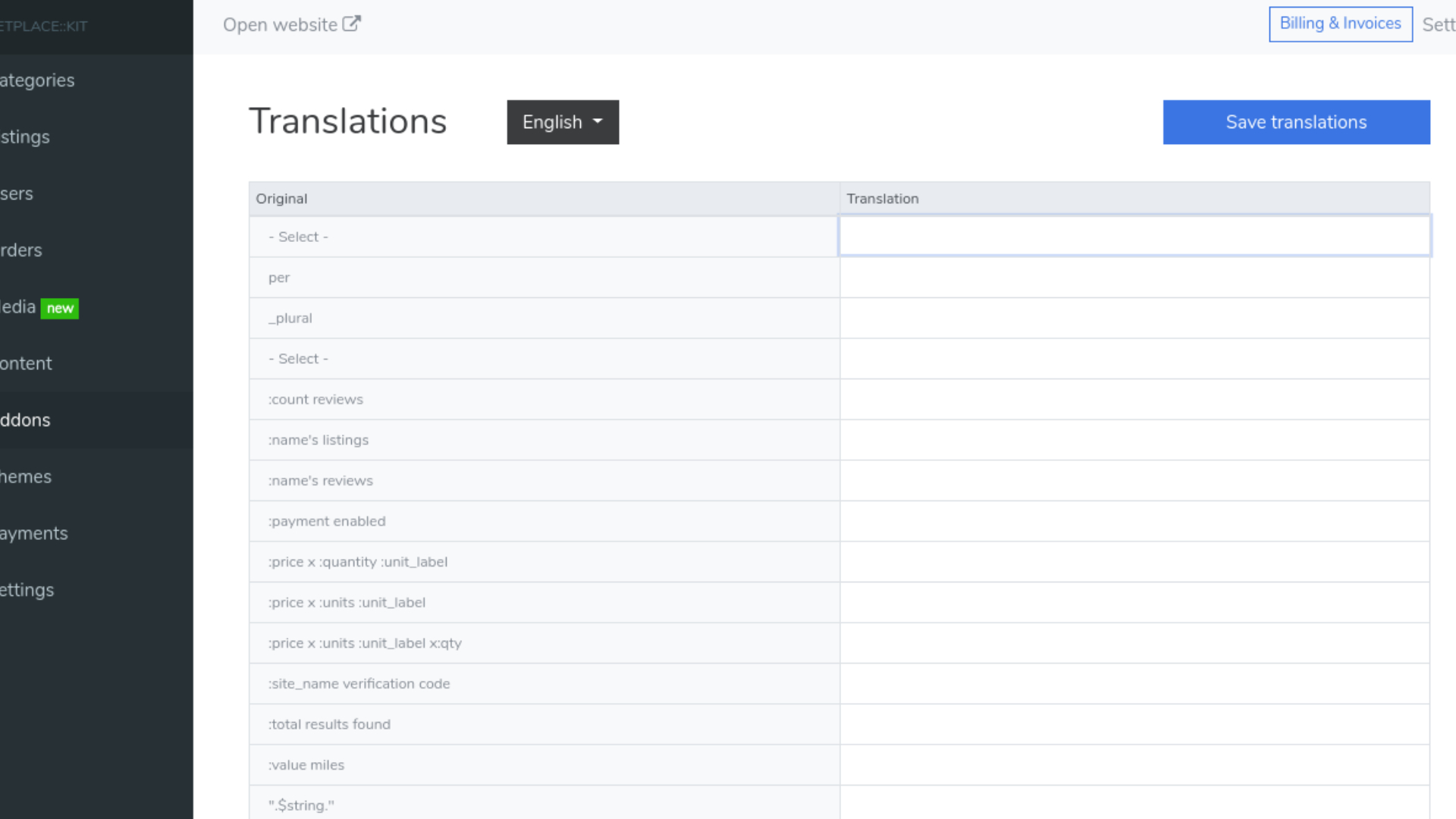This screenshot has height=819, width=1456.
Task: Open Addons sidebar item
Action: 26,420
